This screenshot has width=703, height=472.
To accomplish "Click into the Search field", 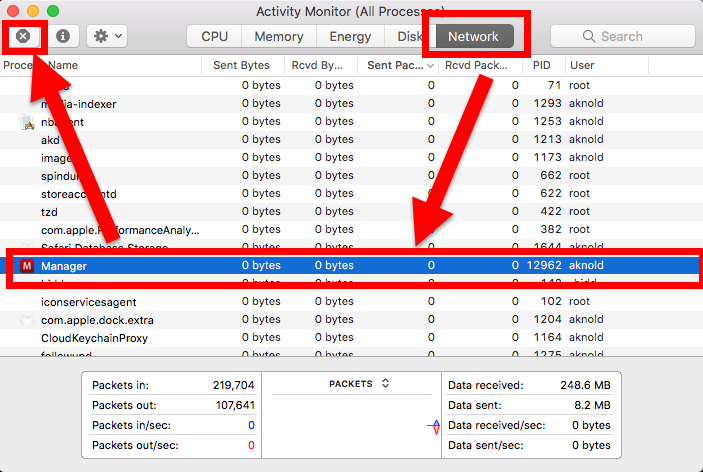I will point(630,36).
